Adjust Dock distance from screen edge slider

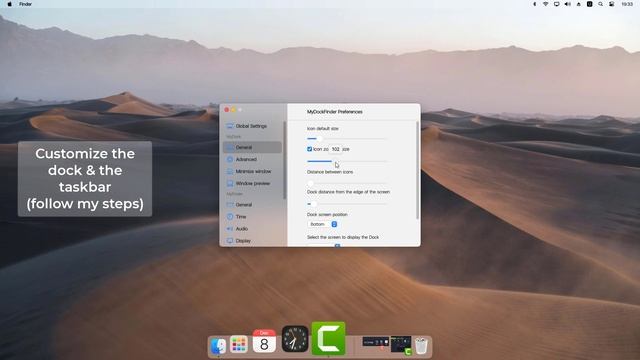(x=347, y=204)
